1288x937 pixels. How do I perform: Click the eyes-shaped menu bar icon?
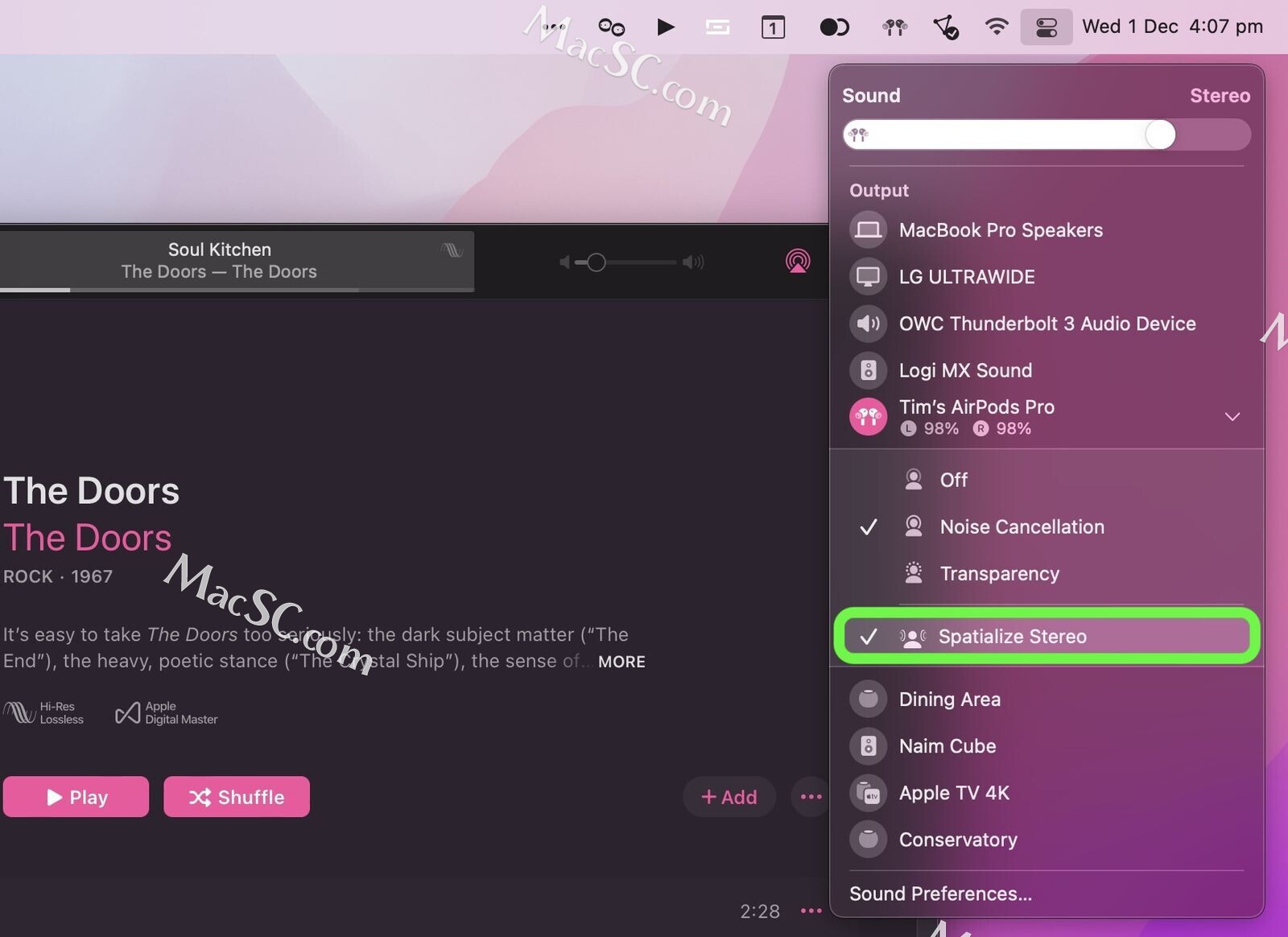point(612,27)
